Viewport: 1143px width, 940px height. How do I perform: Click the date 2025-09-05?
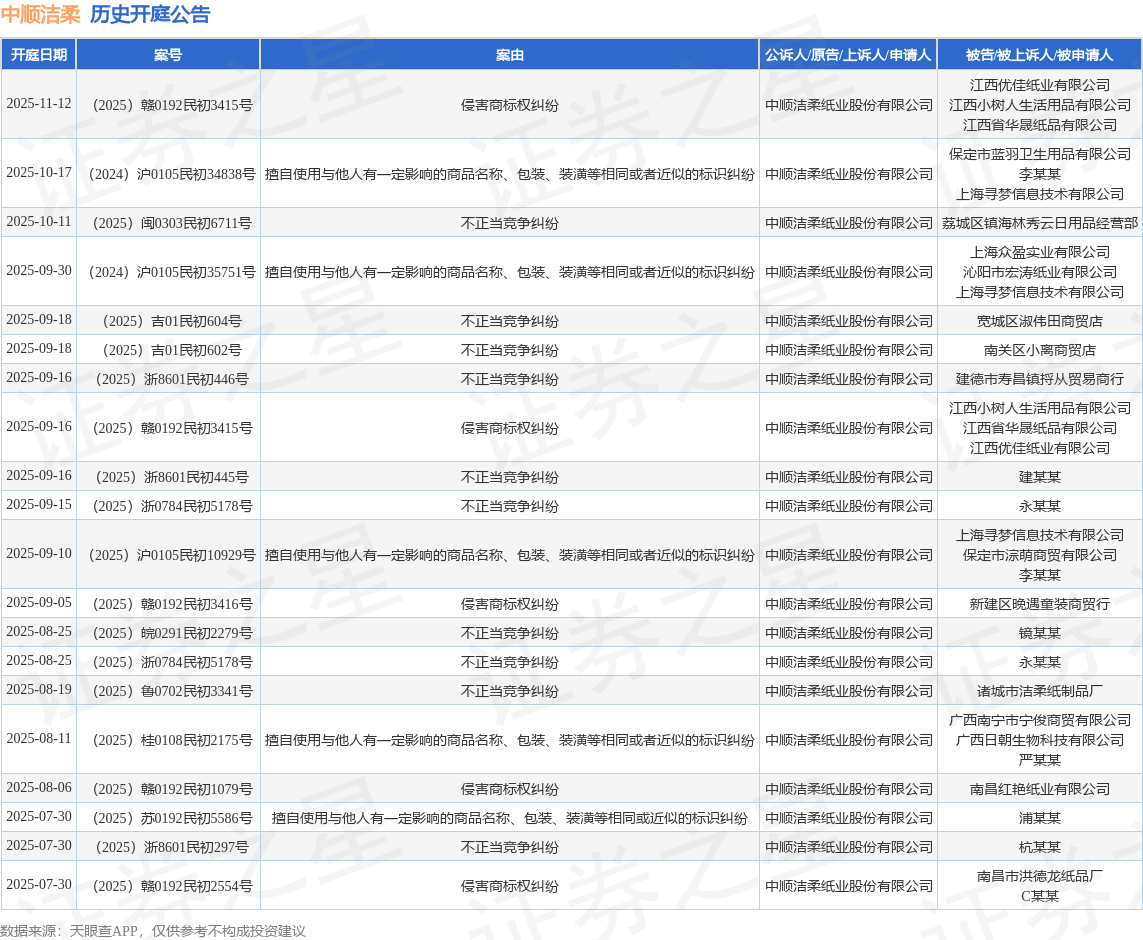[x=39, y=603]
